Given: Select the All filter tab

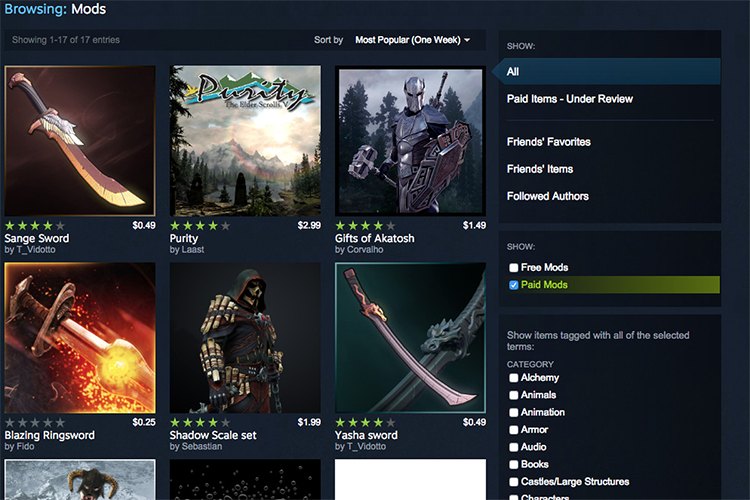Looking at the screenshot, I should point(513,72).
